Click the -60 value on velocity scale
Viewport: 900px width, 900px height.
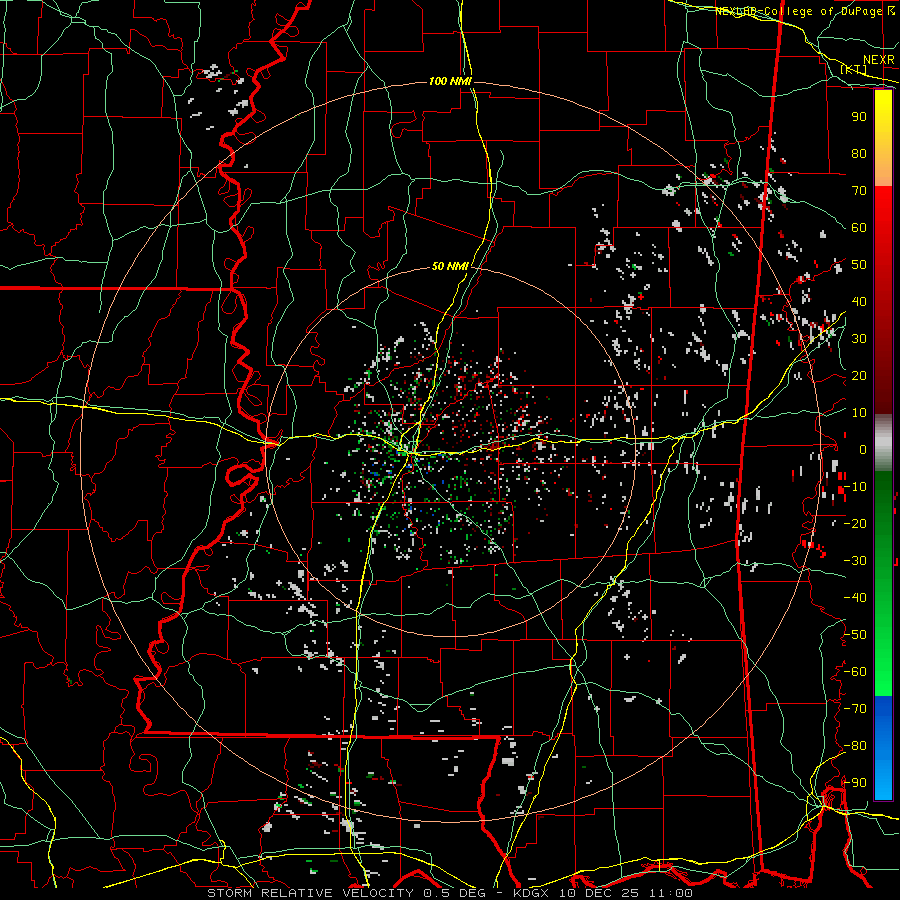[x=855, y=672]
